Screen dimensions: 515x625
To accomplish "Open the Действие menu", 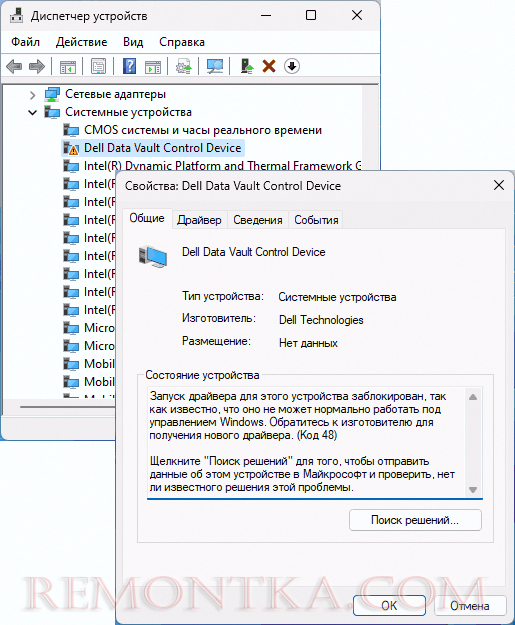I will [x=82, y=42].
